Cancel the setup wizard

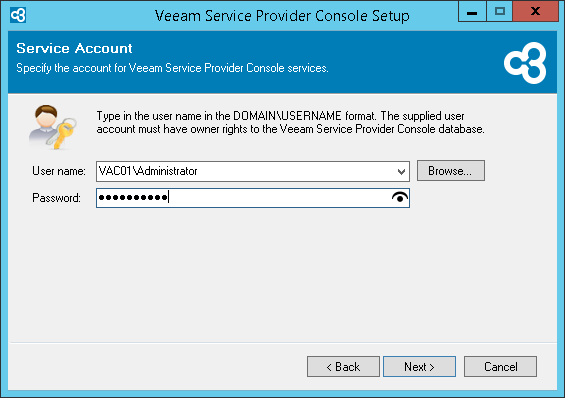coord(501,367)
